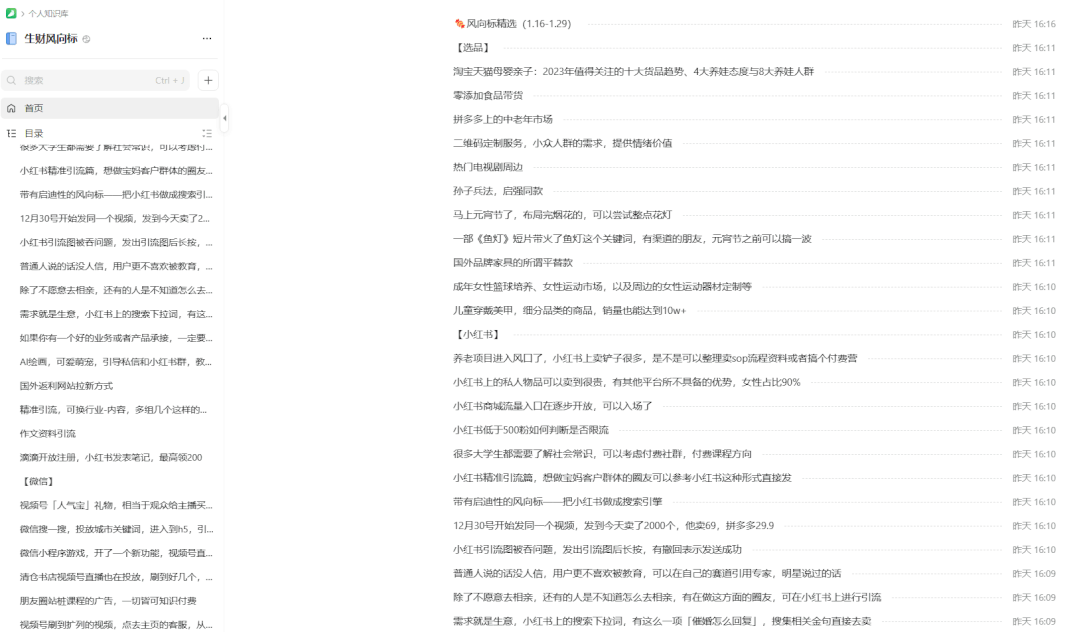Open 小红书上的私人物品可以卖到很贵 entry
This screenshot has width=1079, height=632.
[627, 382]
